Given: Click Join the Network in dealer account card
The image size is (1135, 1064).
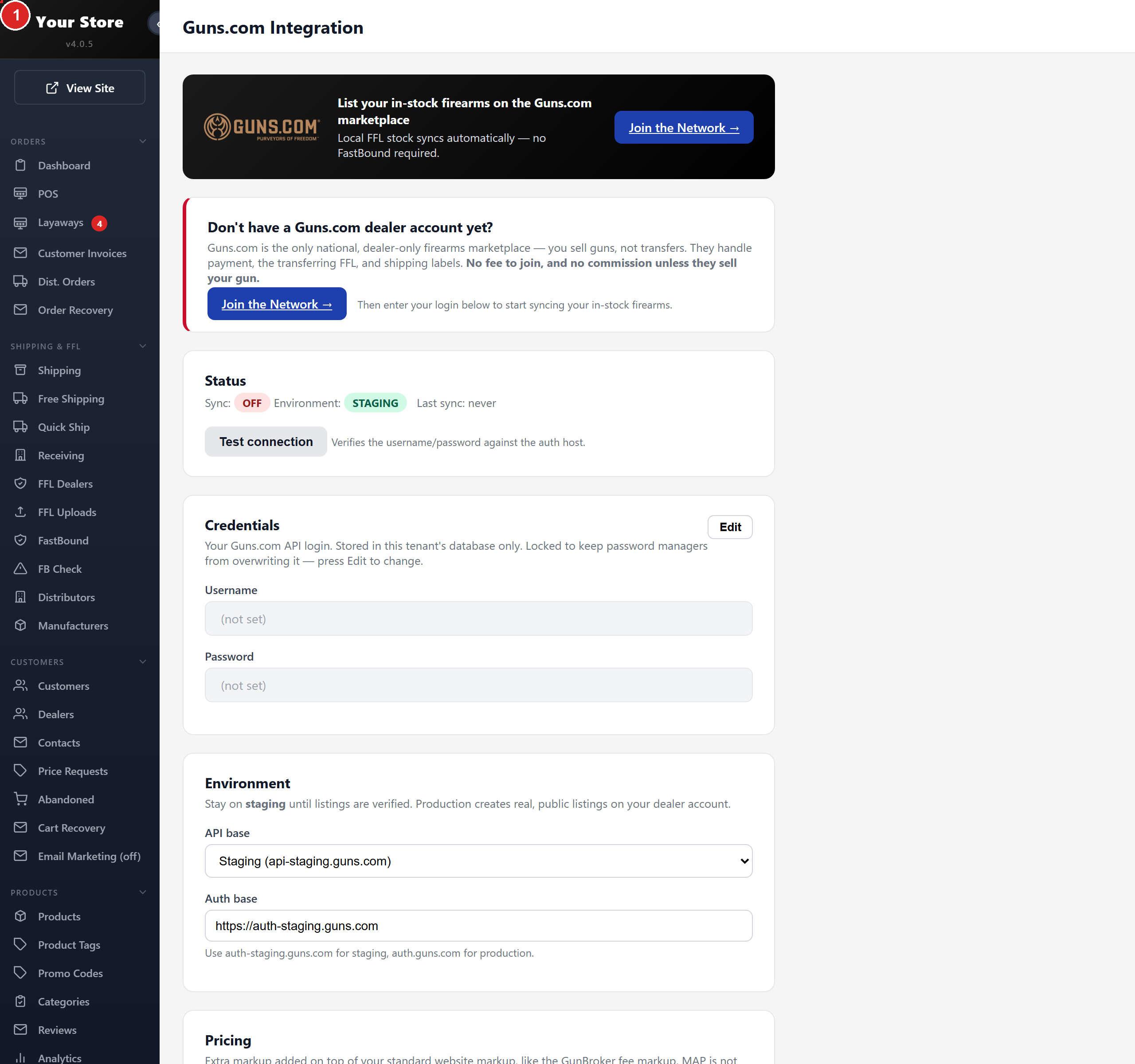Looking at the screenshot, I should point(276,304).
